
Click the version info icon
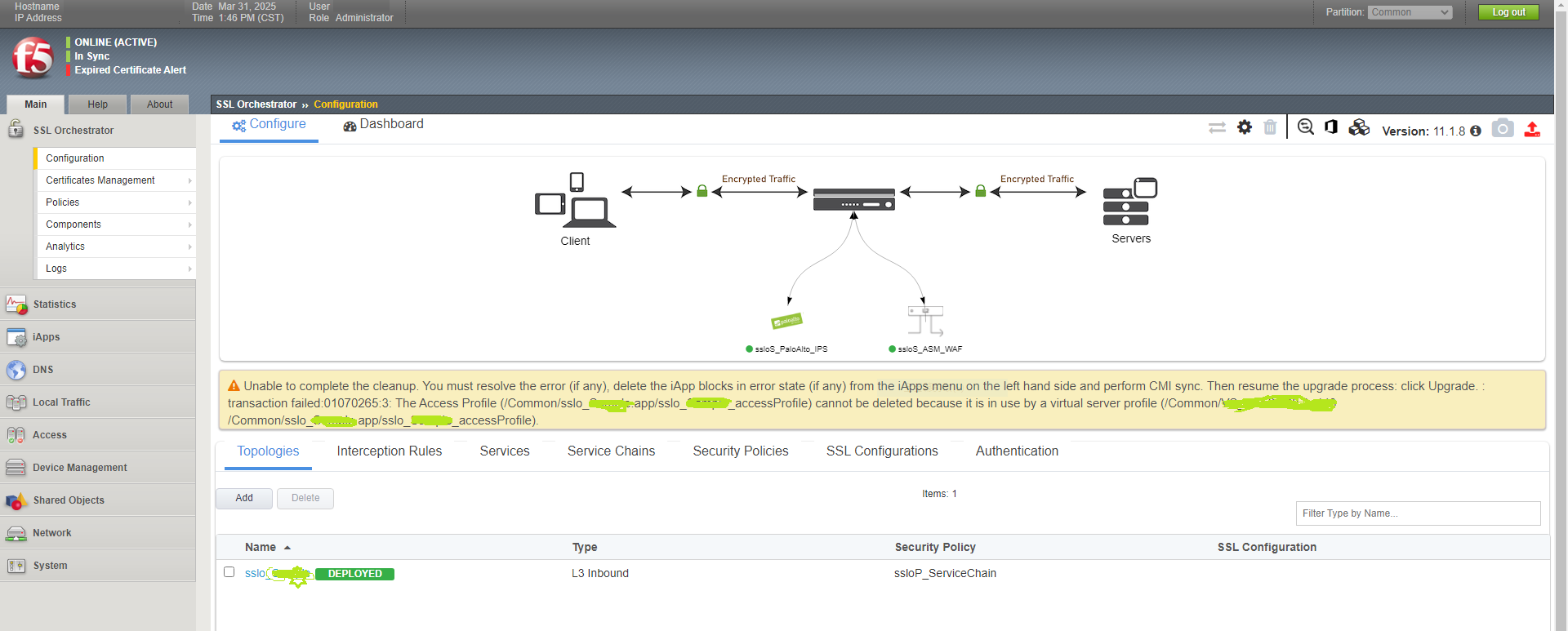point(1475,131)
